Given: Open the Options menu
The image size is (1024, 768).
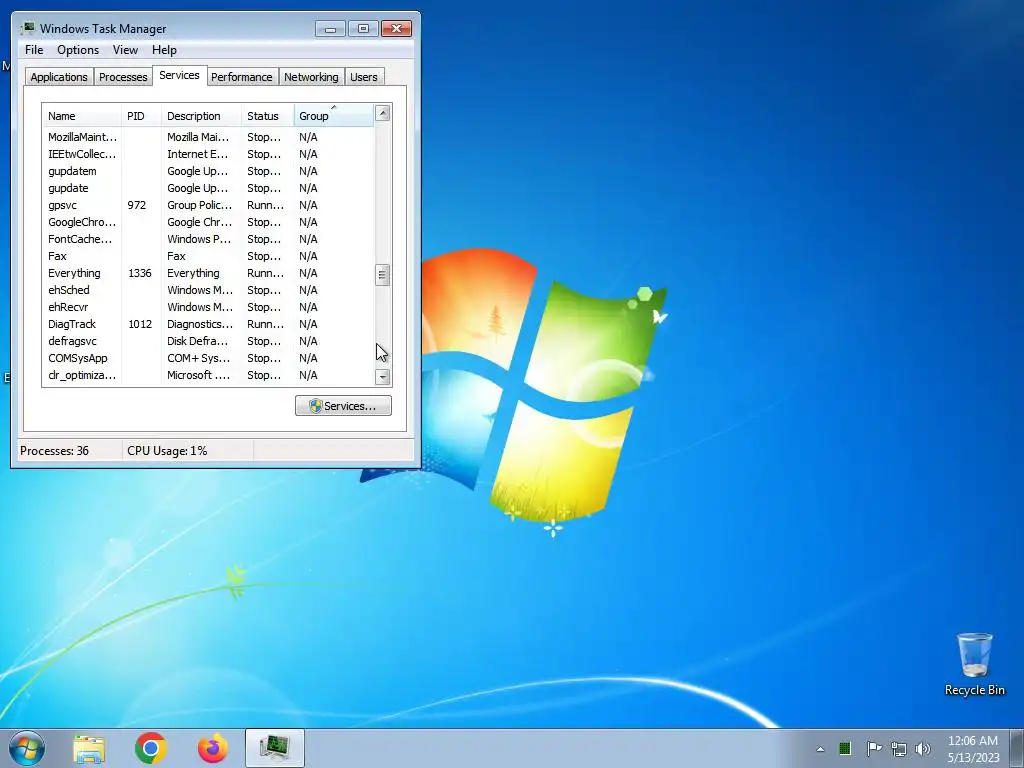Looking at the screenshot, I should point(78,50).
